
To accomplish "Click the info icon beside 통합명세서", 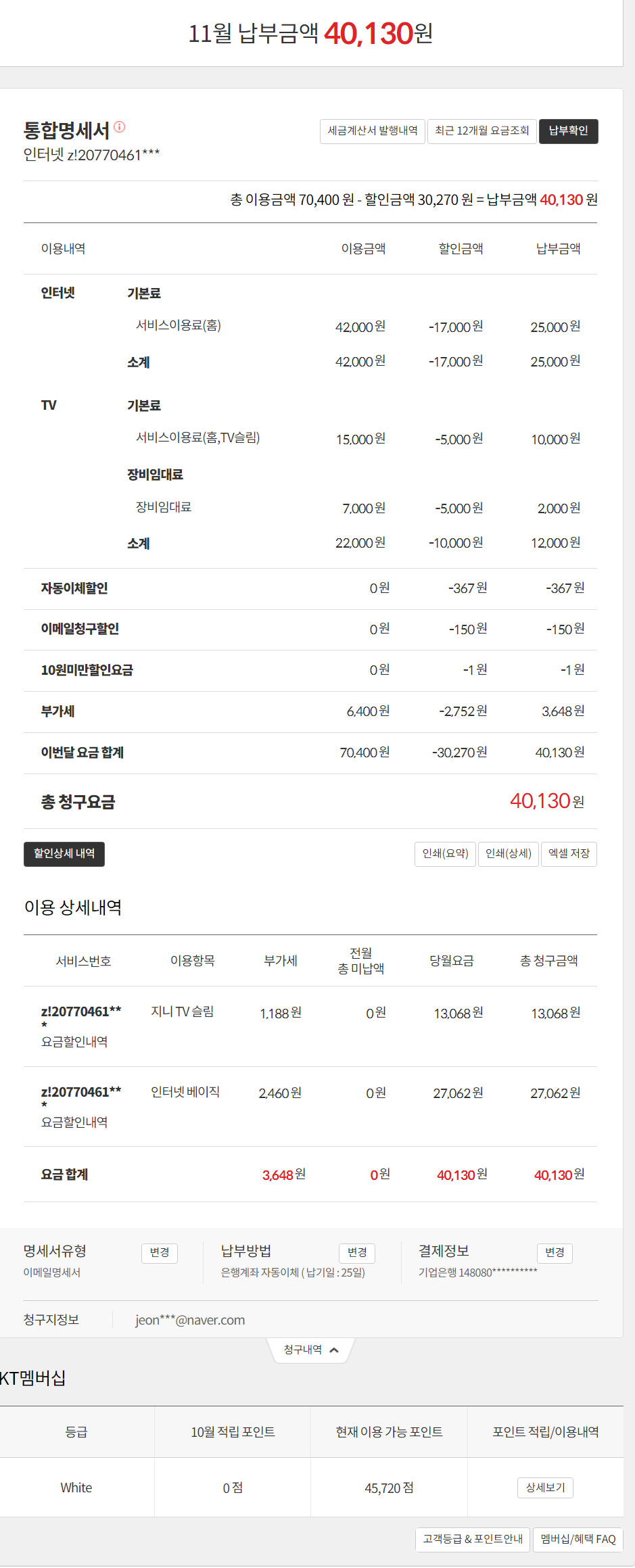I will pos(120,126).
